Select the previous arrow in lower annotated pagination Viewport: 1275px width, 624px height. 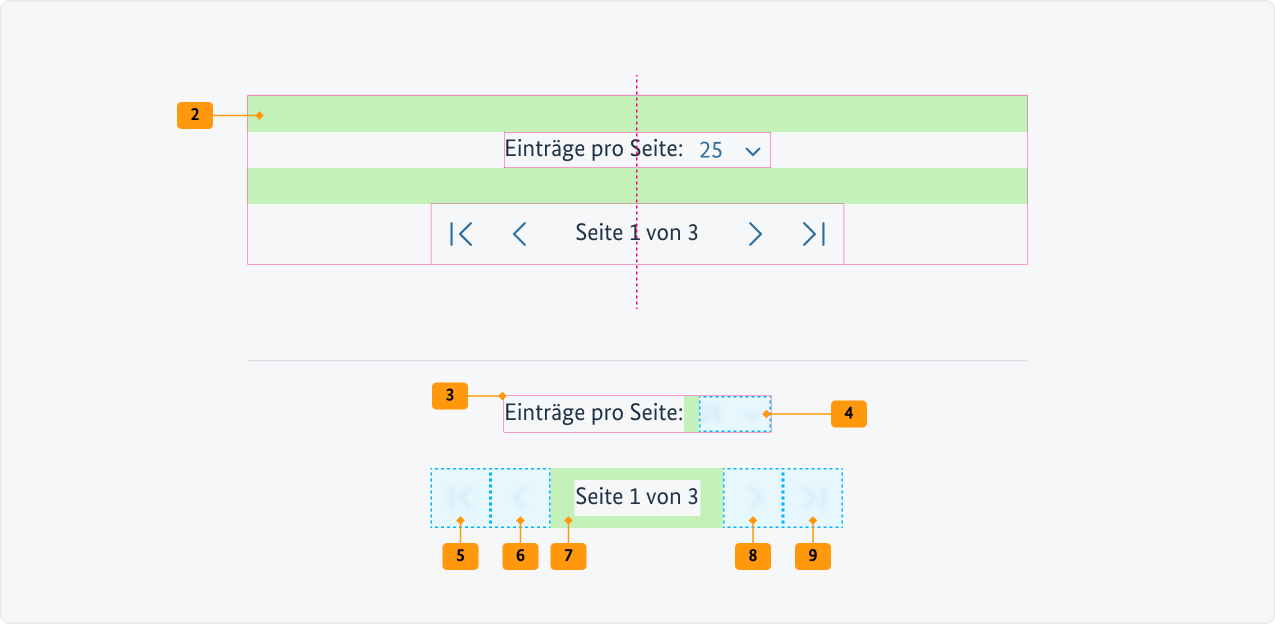pos(520,496)
